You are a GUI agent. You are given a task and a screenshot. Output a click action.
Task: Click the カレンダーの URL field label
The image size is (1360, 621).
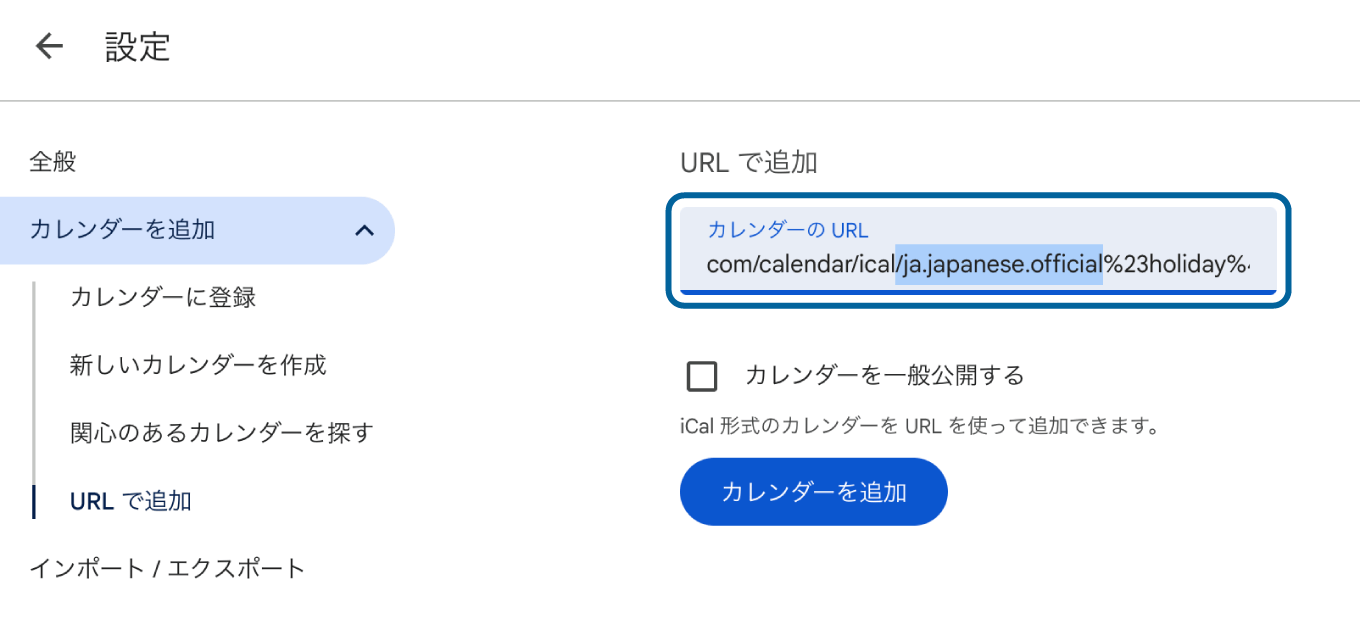click(788, 230)
